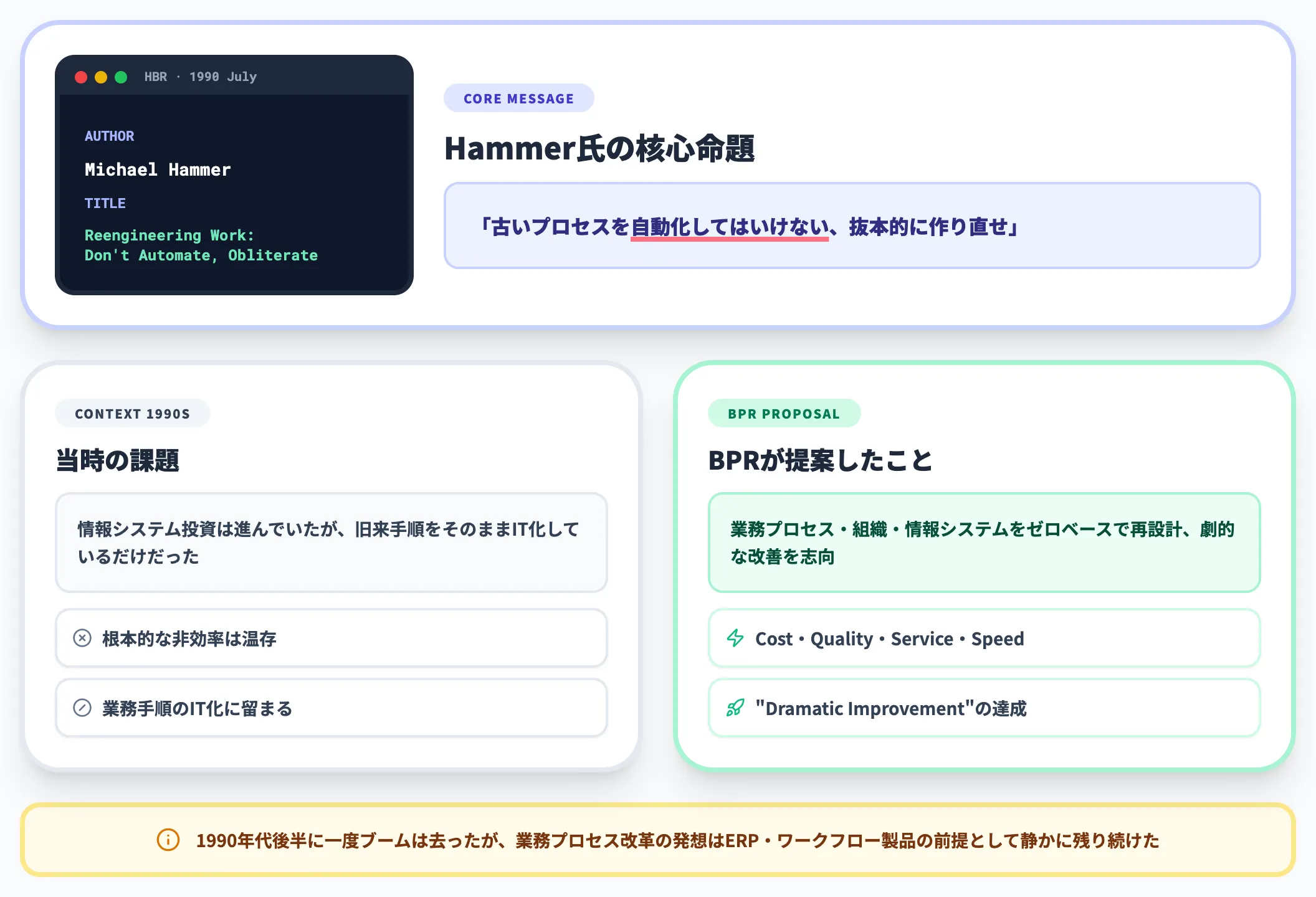Click the lightning bolt icon beside Cost · Quality
This screenshot has height=897, width=1316.
coord(735,638)
